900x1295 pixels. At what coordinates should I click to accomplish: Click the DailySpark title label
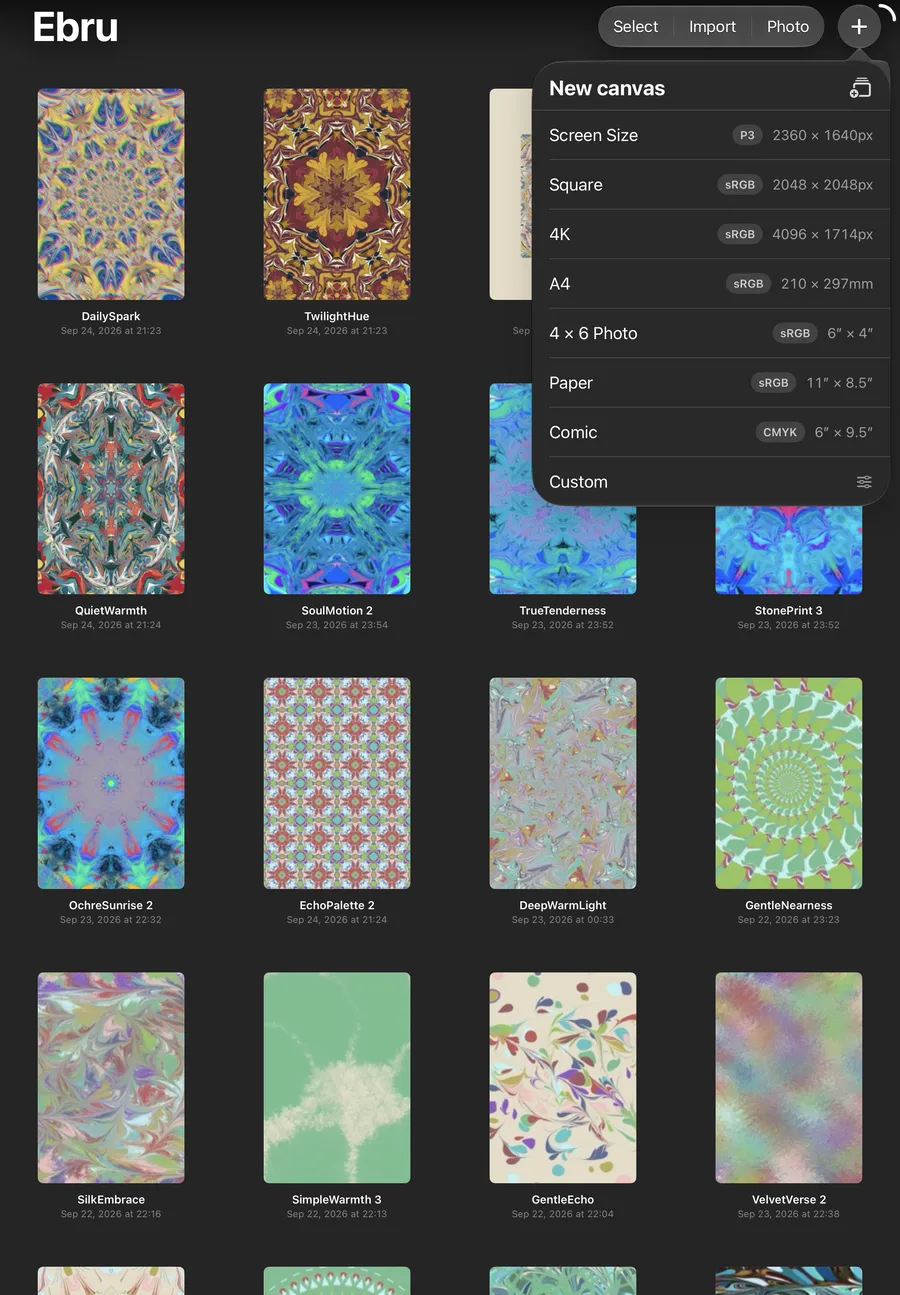click(x=111, y=316)
